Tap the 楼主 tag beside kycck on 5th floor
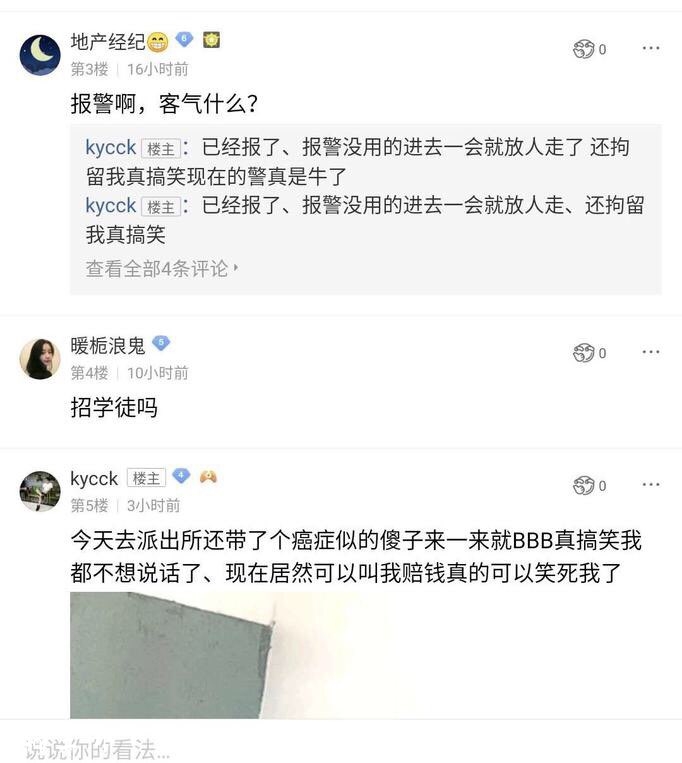Screen dimensions: 682x763 coord(146,479)
